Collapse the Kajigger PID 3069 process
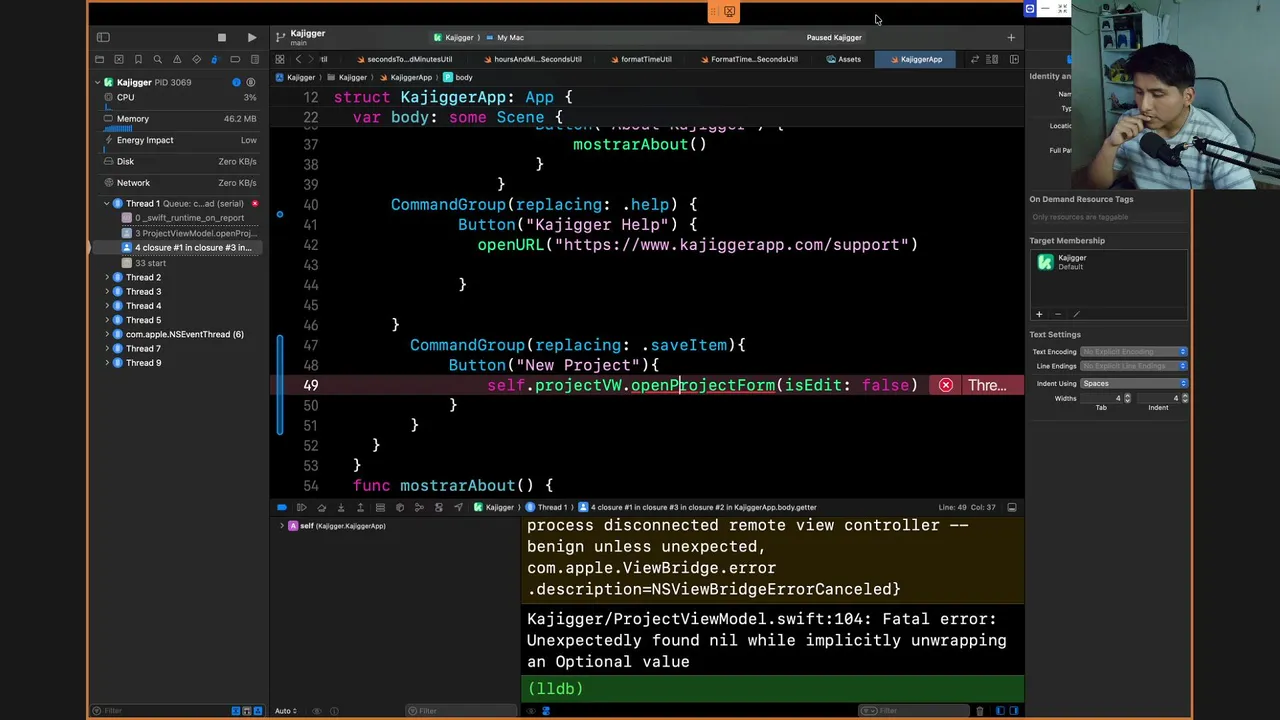 98,82
